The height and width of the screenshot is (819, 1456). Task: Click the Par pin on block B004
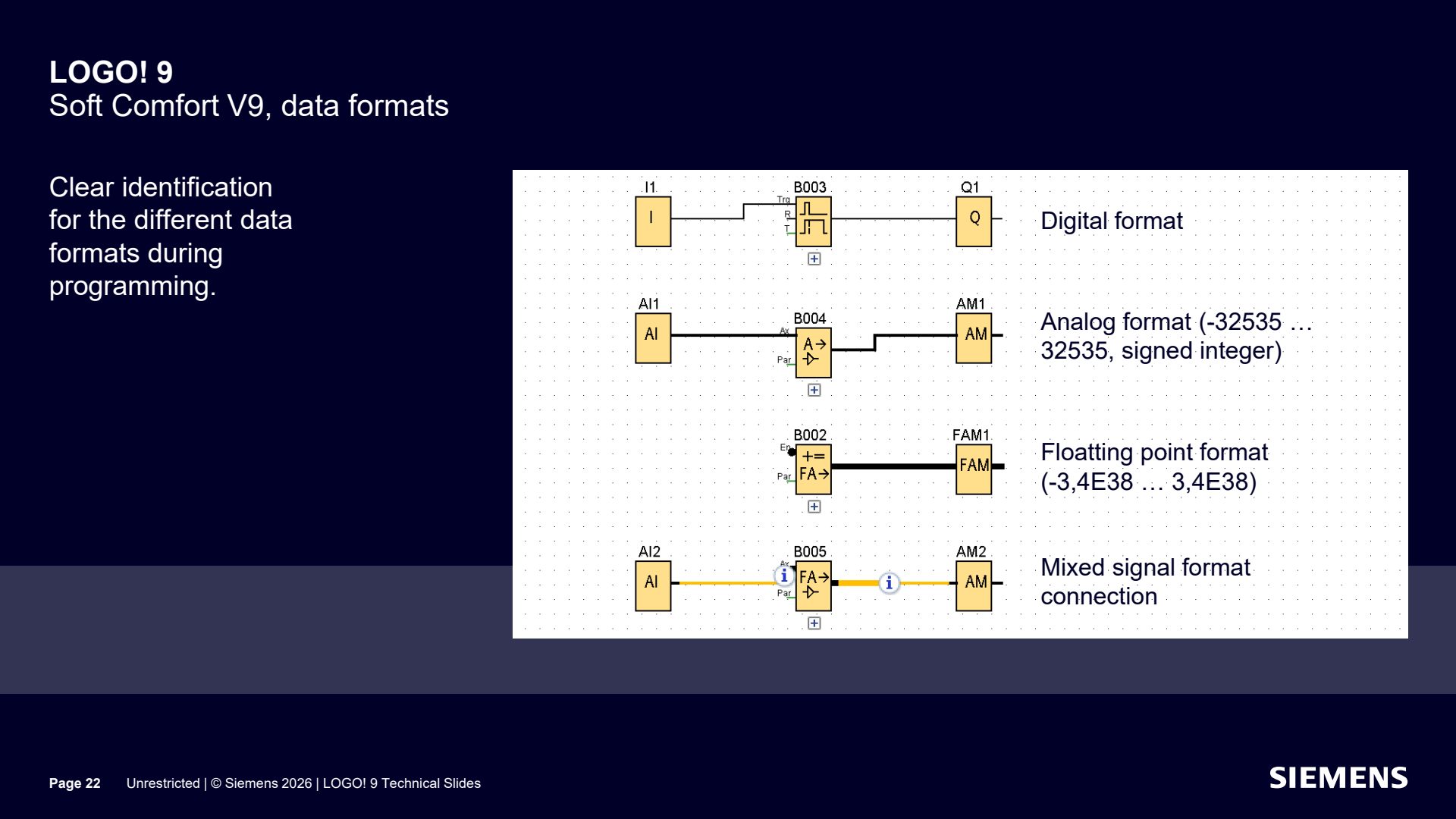coord(785,361)
